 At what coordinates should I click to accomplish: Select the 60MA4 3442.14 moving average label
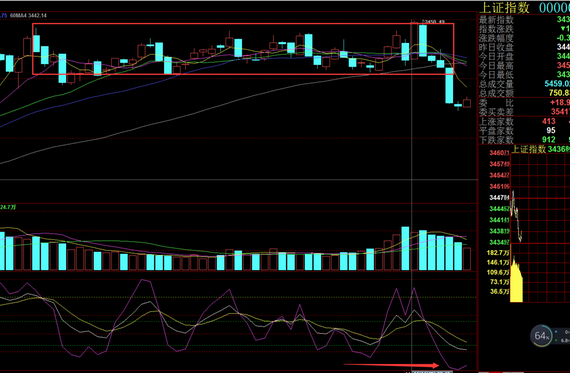(x=28, y=16)
